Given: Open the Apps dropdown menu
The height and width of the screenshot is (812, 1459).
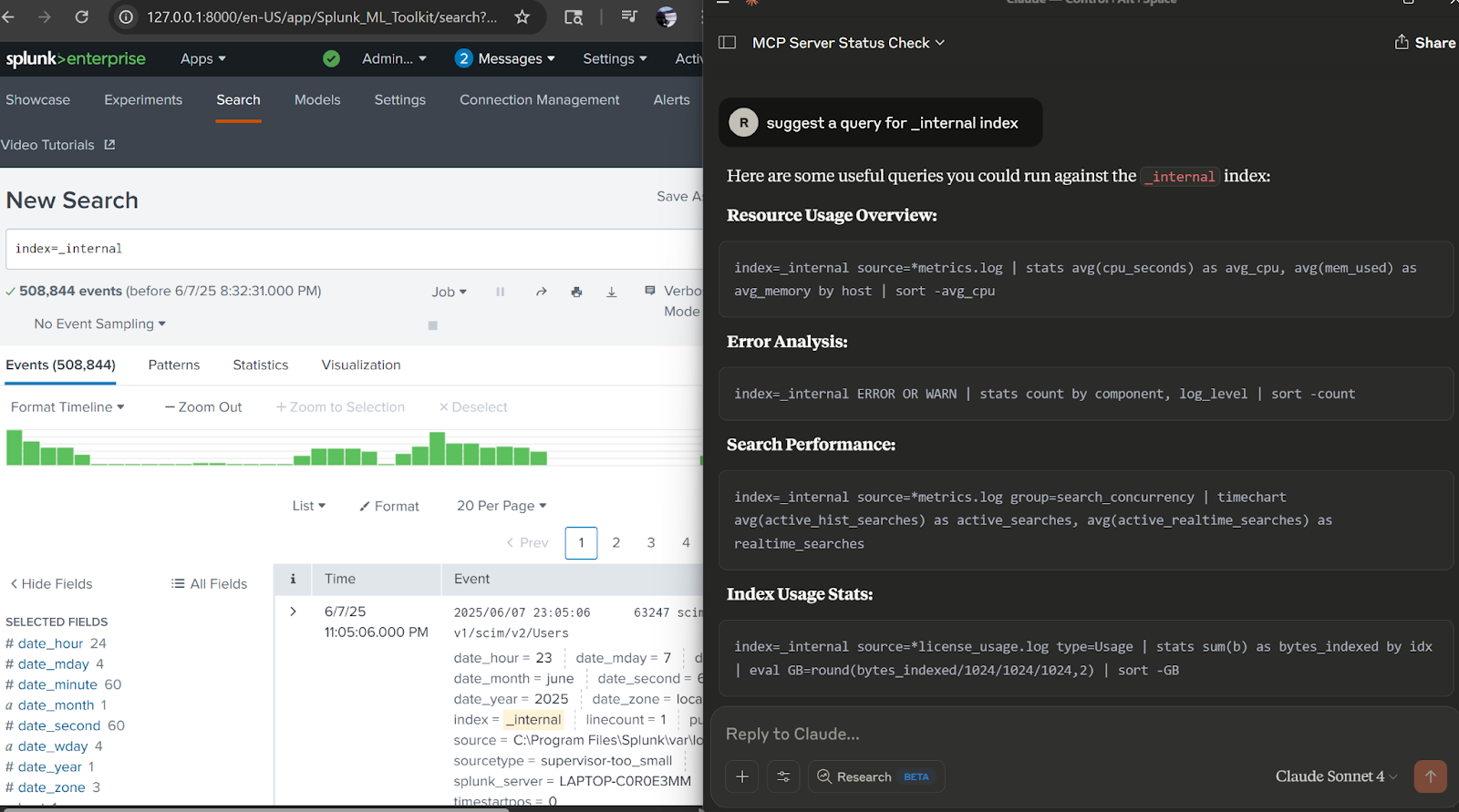Looking at the screenshot, I should click(x=202, y=58).
